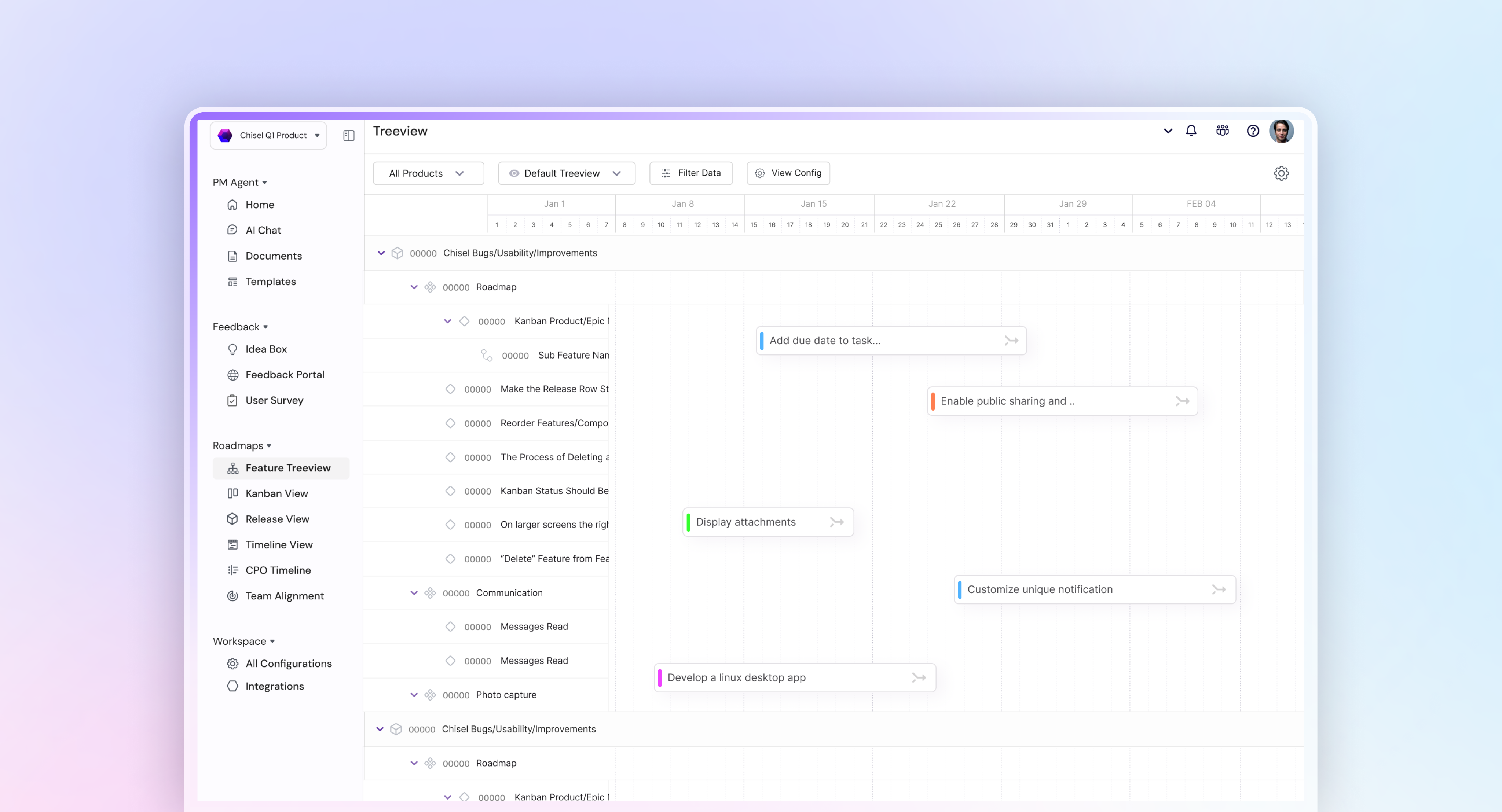The width and height of the screenshot is (1502, 812).
Task: Switch to Kanban View in sidebar
Action: [x=276, y=493]
